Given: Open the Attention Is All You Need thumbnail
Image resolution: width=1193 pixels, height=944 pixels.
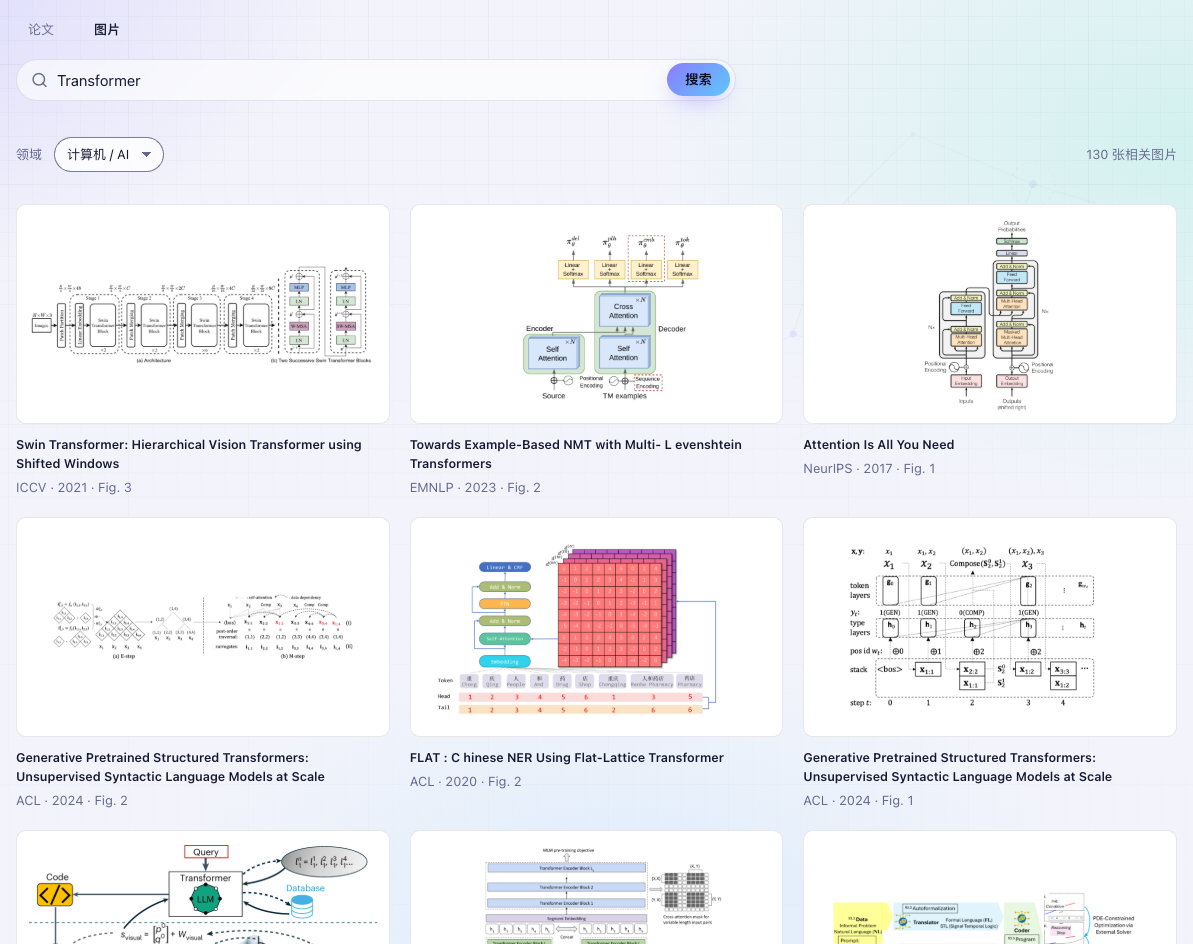Looking at the screenshot, I should click(x=990, y=314).
